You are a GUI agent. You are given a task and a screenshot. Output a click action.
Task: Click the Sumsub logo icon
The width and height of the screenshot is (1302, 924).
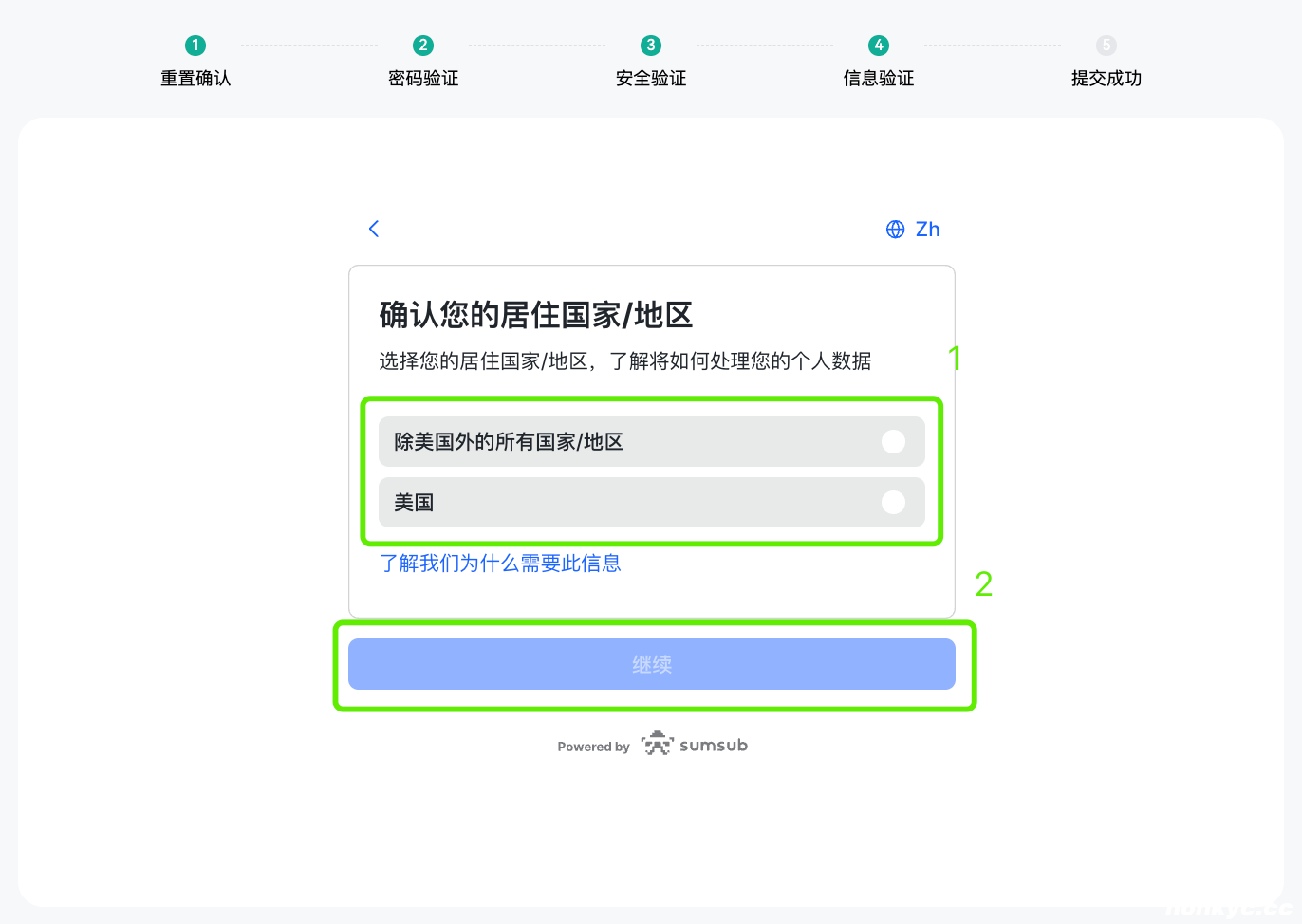point(655,745)
